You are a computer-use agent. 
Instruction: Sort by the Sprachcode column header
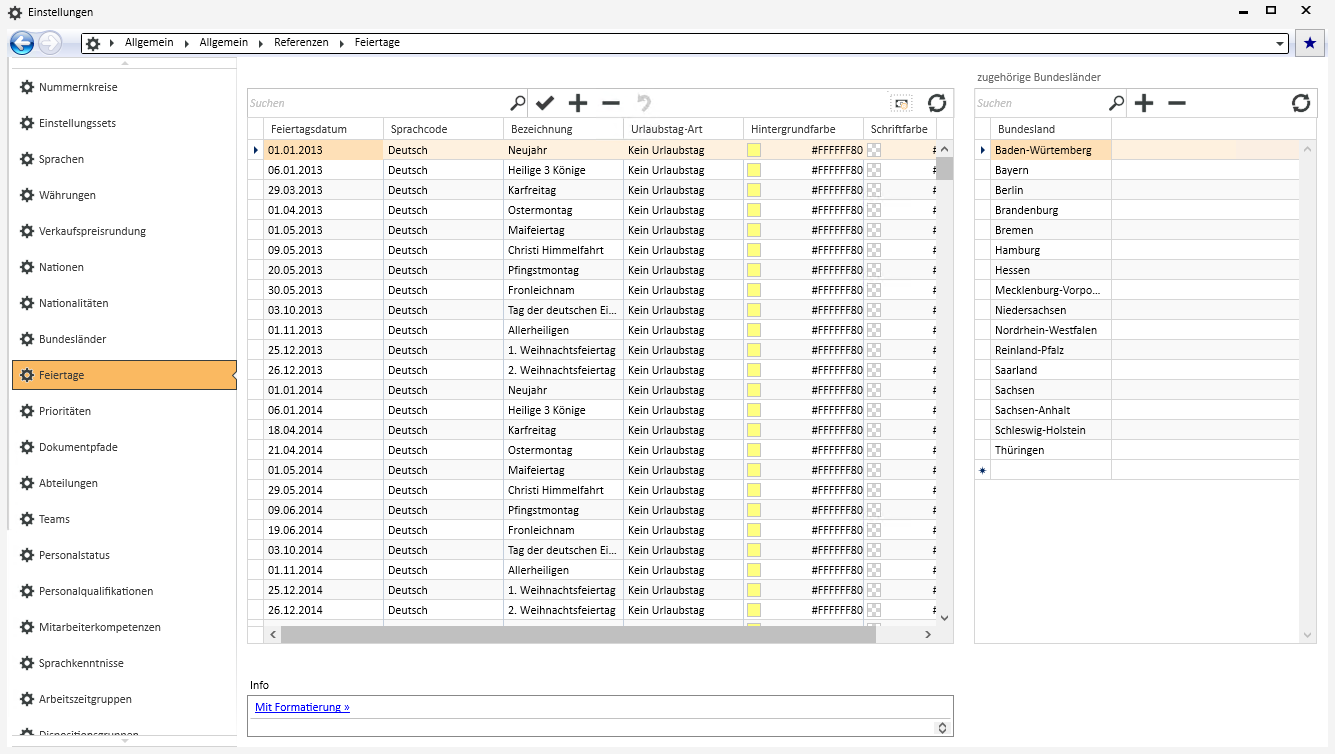pos(444,129)
